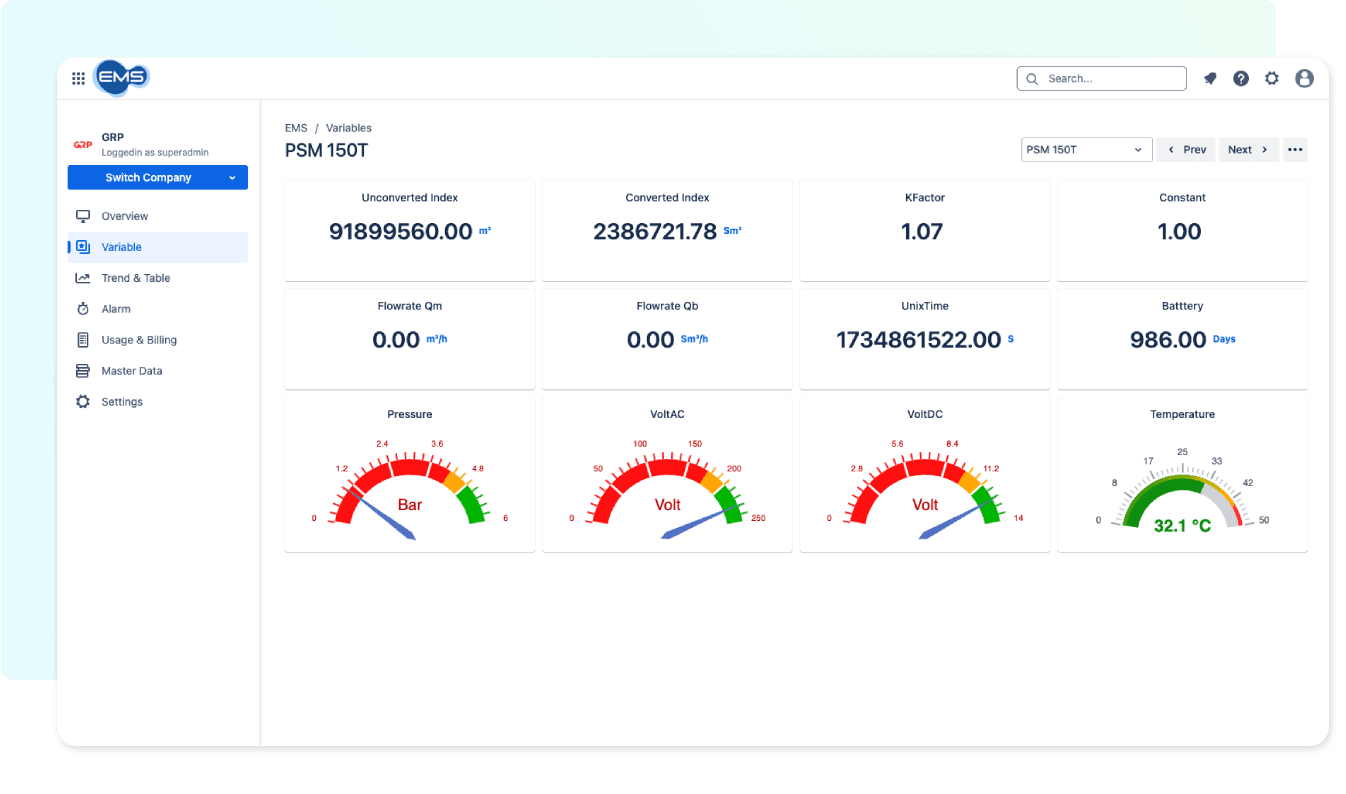Open notifications bell icon
Image resolution: width=1346 pixels, height=794 pixels.
coord(1210,78)
